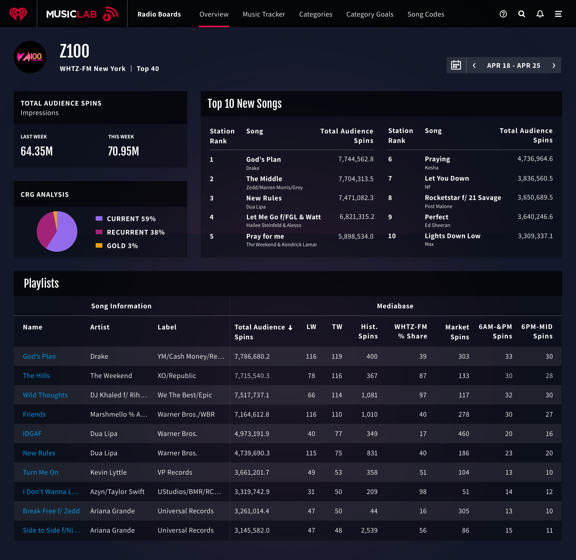Click the Recurrent 38% magenta legend swatch
The height and width of the screenshot is (560, 576).
coord(99,232)
